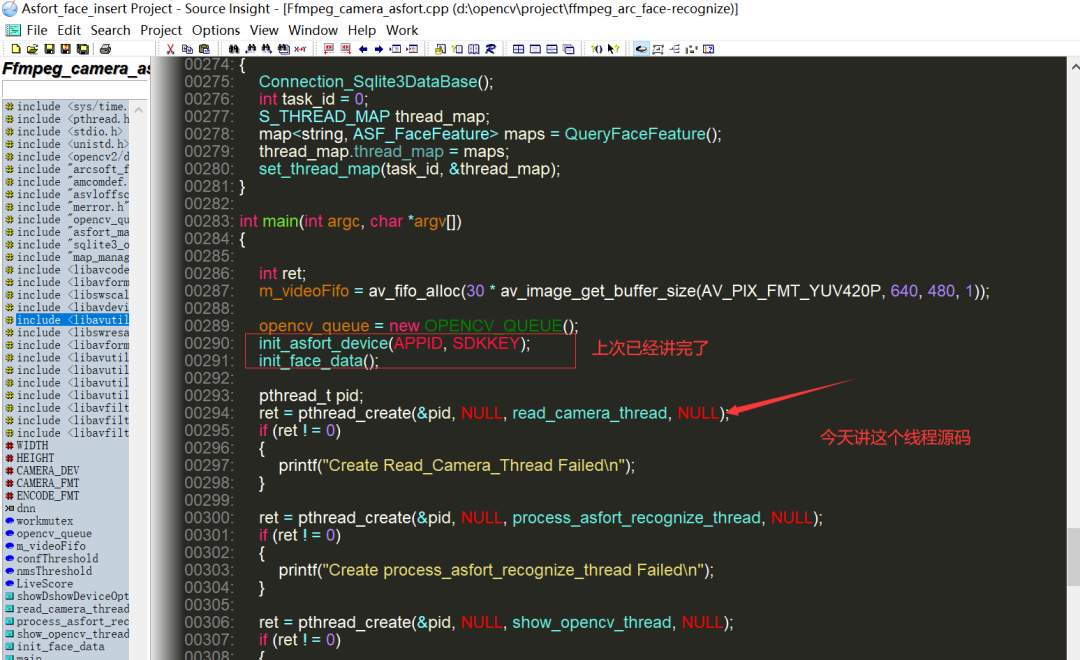Click the Cut scissors icon
The width and height of the screenshot is (1080, 660).
pyautogui.click(x=170, y=49)
